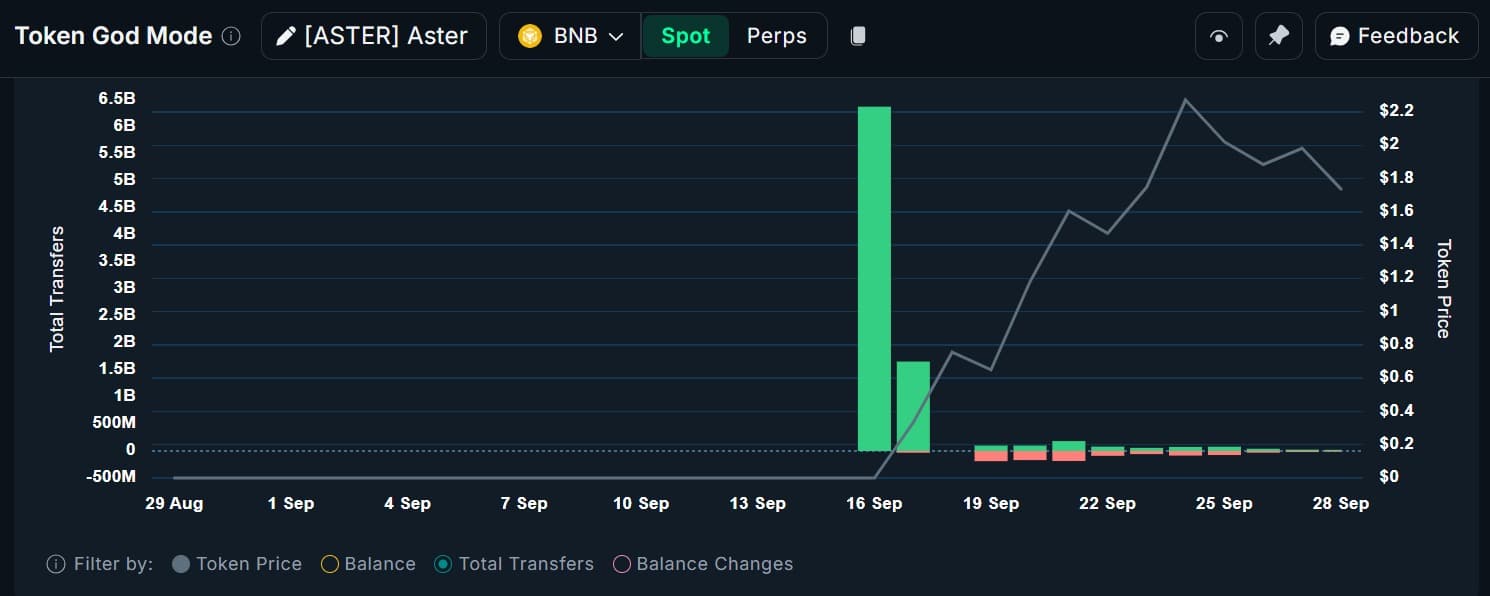Click the pencil edit icon before ASTER

click(286, 36)
